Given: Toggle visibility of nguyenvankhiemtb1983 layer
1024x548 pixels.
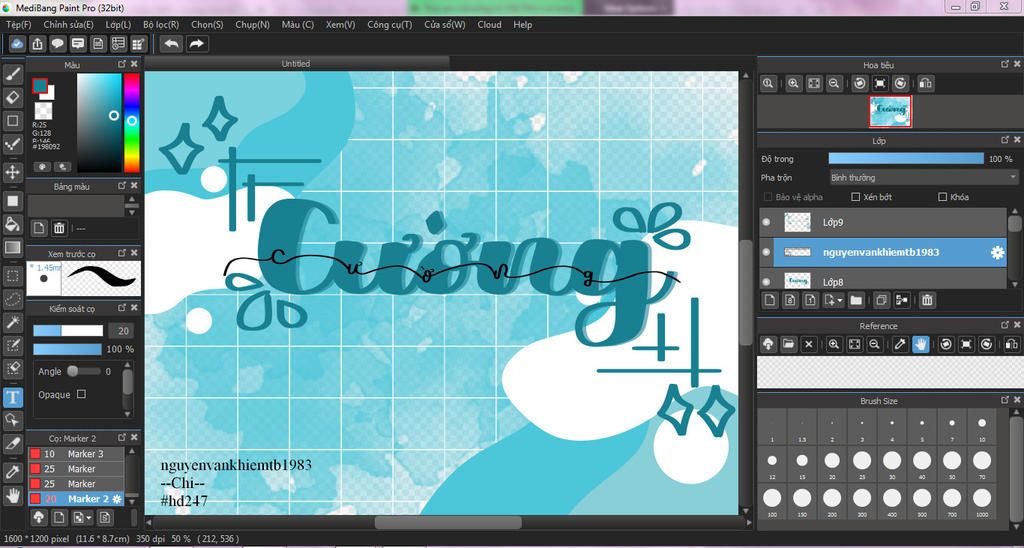Looking at the screenshot, I should pos(766,252).
